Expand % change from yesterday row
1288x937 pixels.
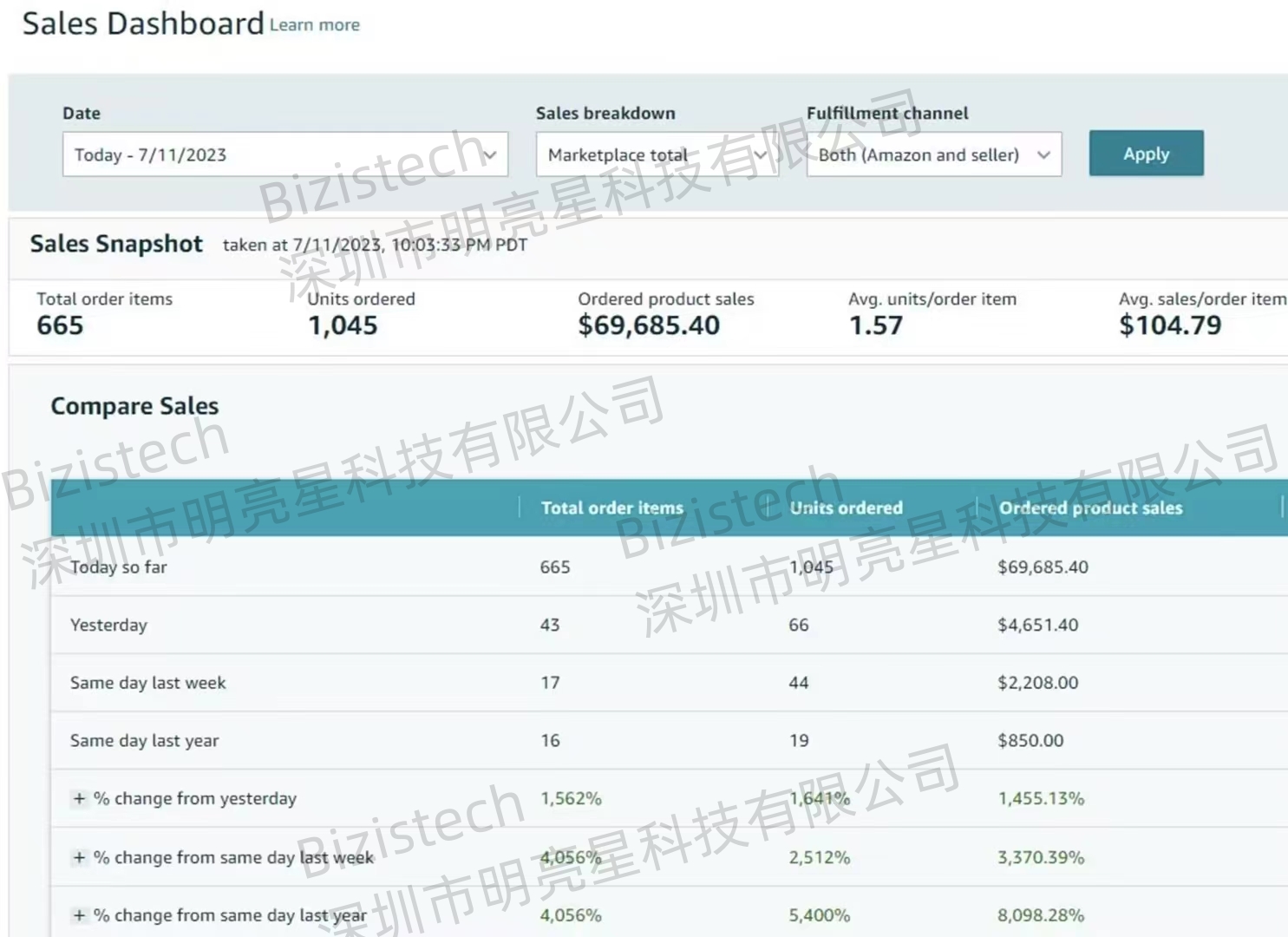click(79, 798)
